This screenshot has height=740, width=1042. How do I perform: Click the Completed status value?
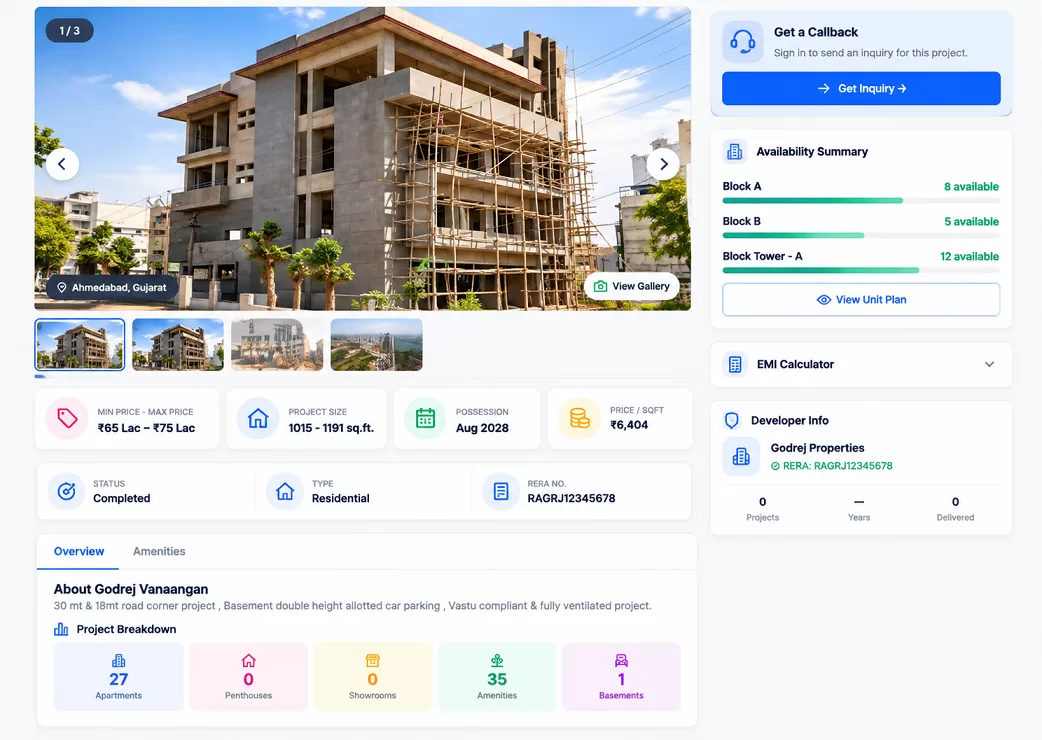(122, 498)
